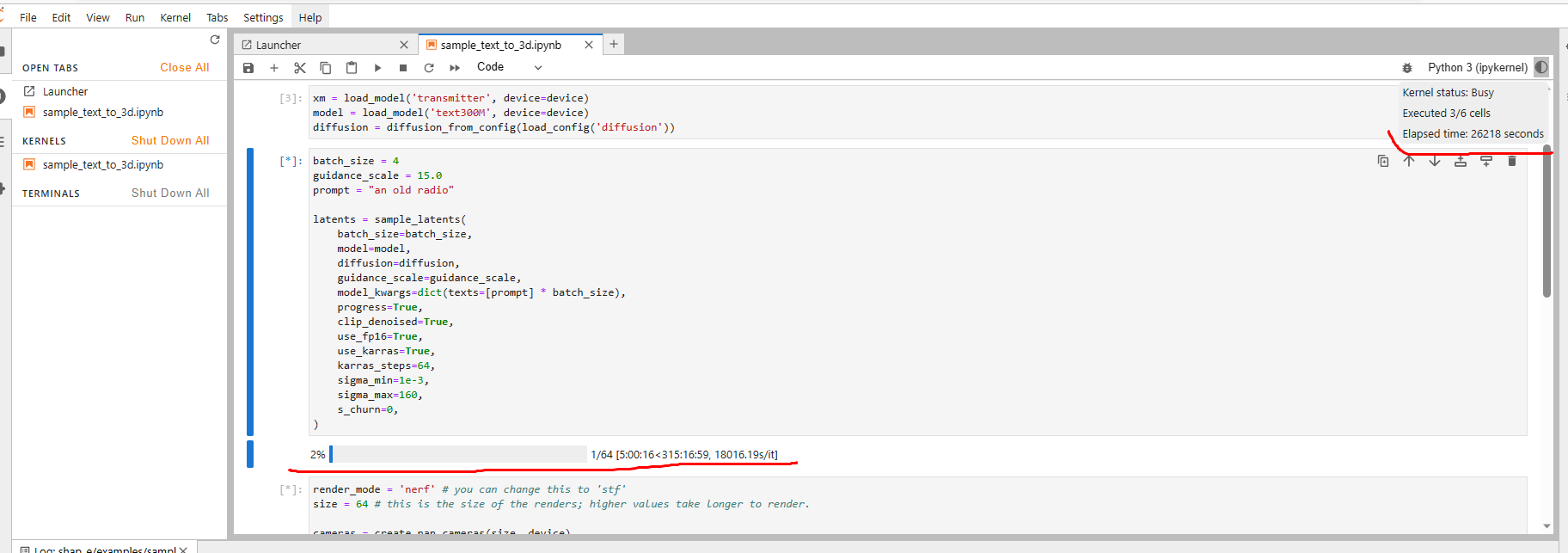Paste cell from clipboard icon
The width and height of the screenshot is (1568, 553).
(x=352, y=68)
